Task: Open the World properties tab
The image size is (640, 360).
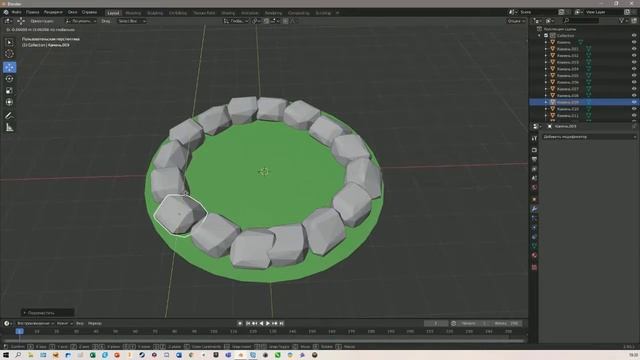Action: (534, 188)
